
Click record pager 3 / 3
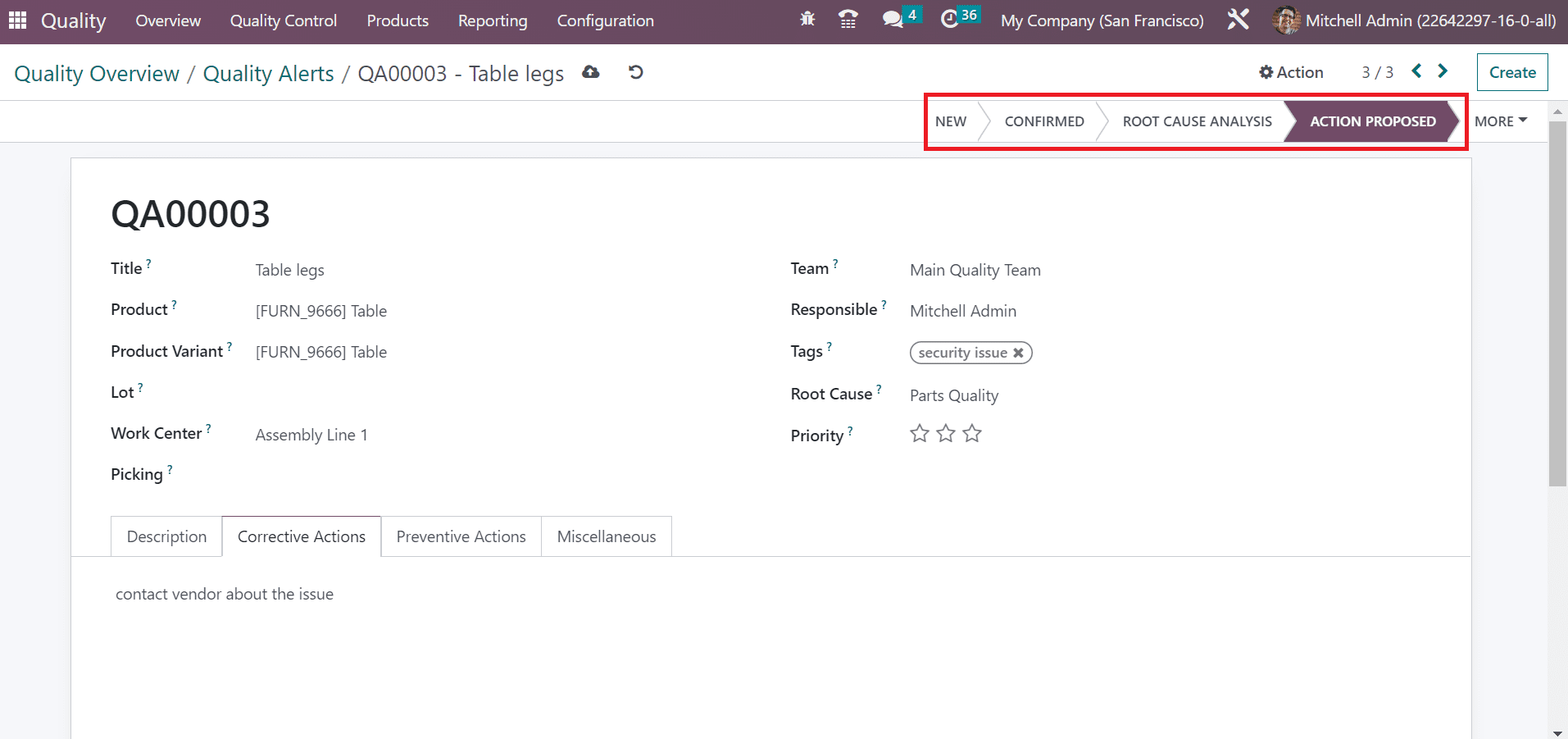click(x=1377, y=72)
